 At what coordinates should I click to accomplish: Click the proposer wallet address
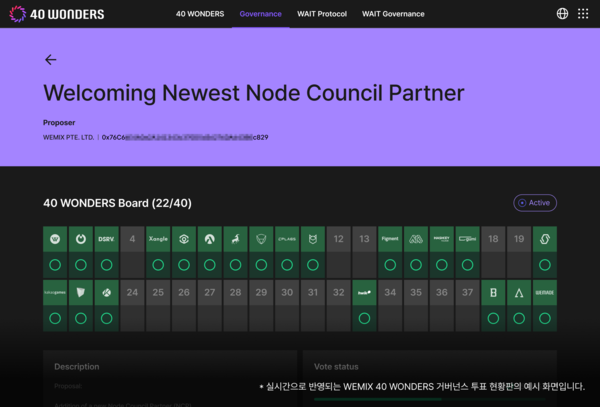pos(185,137)
